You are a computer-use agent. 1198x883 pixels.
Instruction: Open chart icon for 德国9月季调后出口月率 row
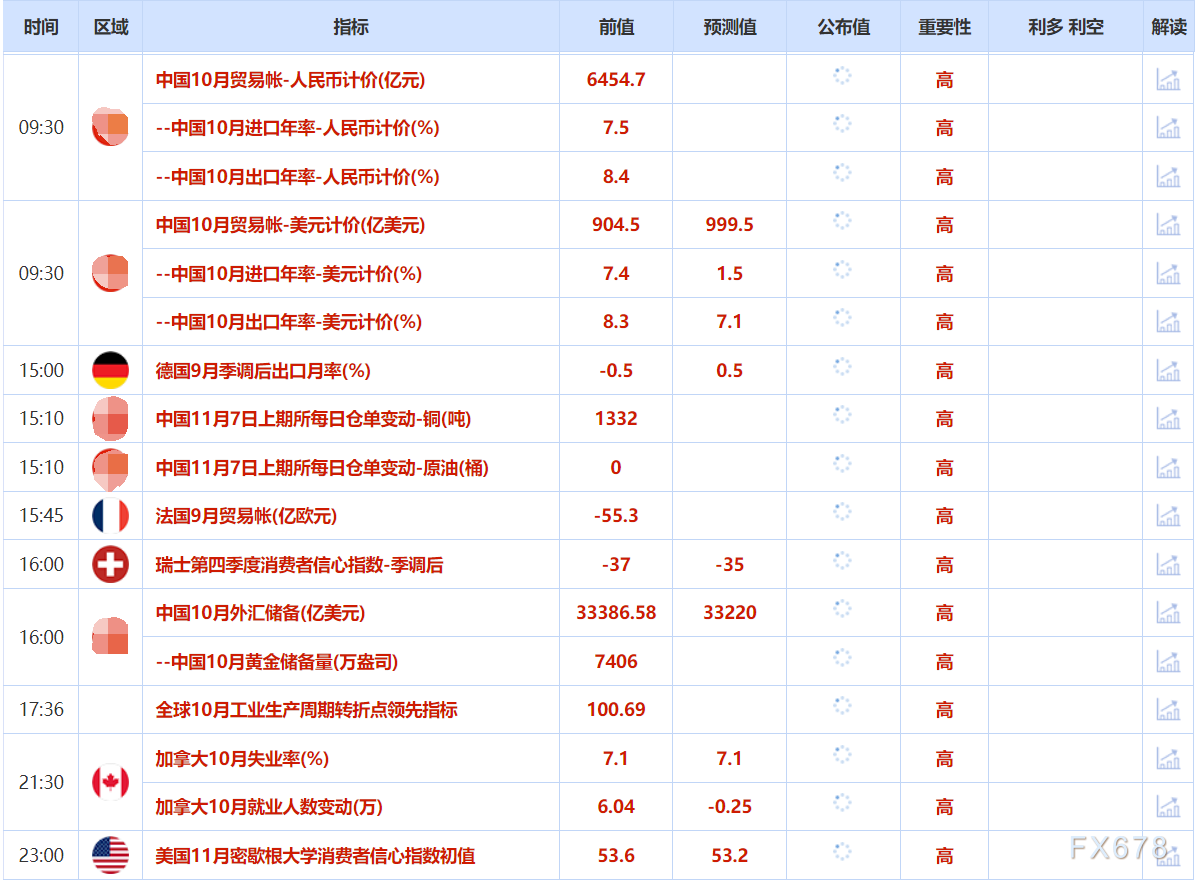click(x=1168, y=370)
